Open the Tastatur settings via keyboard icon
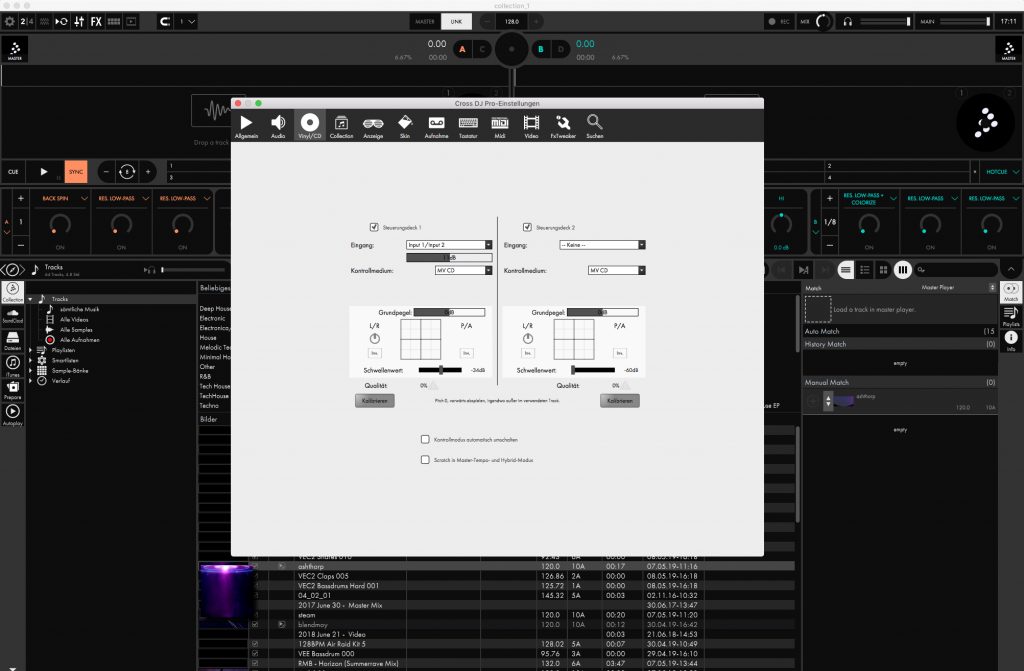The width and height of the screenshot is (1024, 671). click(468, 122)
